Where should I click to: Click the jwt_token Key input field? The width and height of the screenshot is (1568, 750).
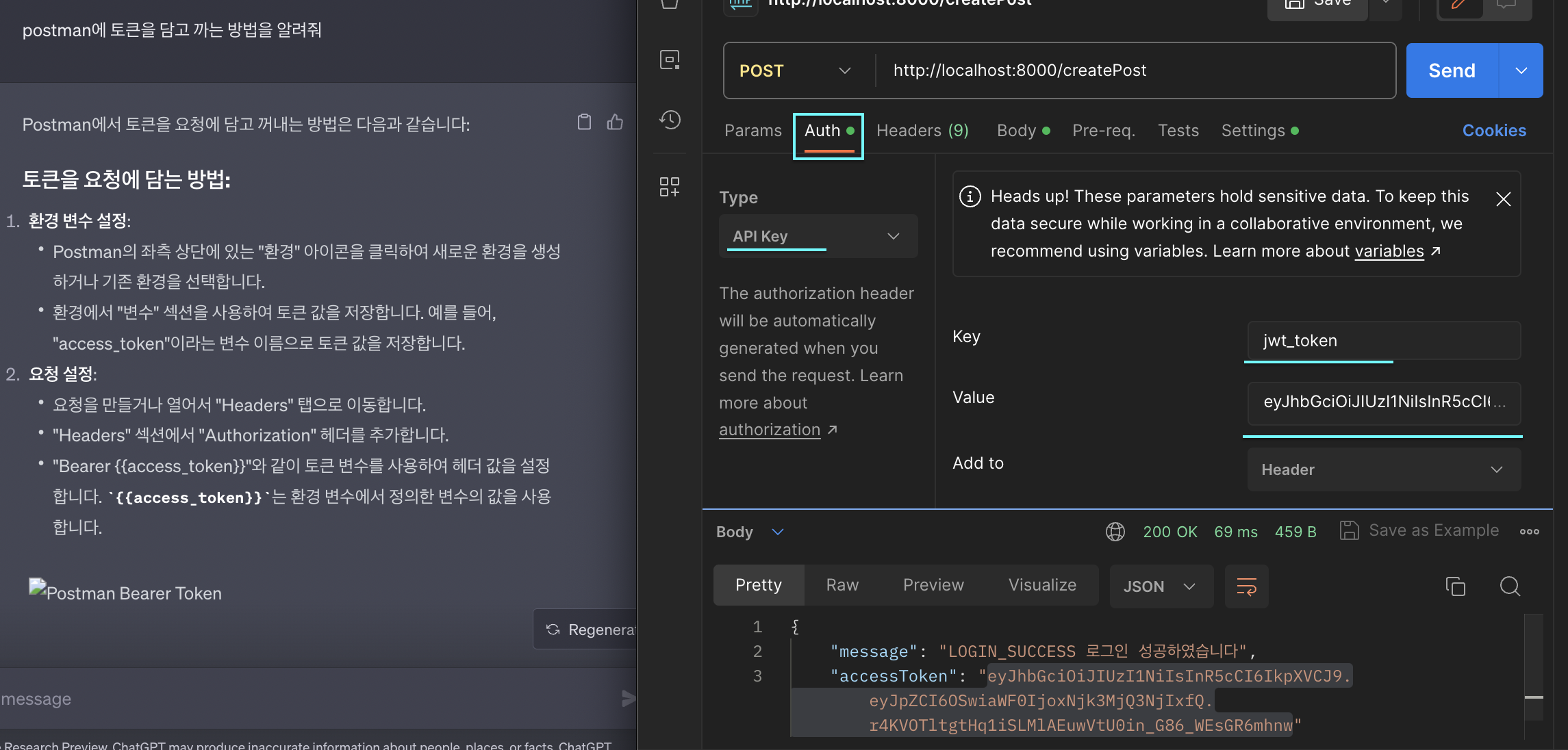(1383, 341)
